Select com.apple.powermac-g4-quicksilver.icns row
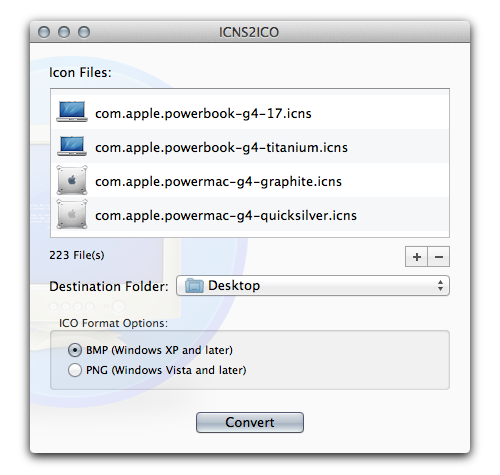Screen dimensions: 500x475 [x=250, y=214]
